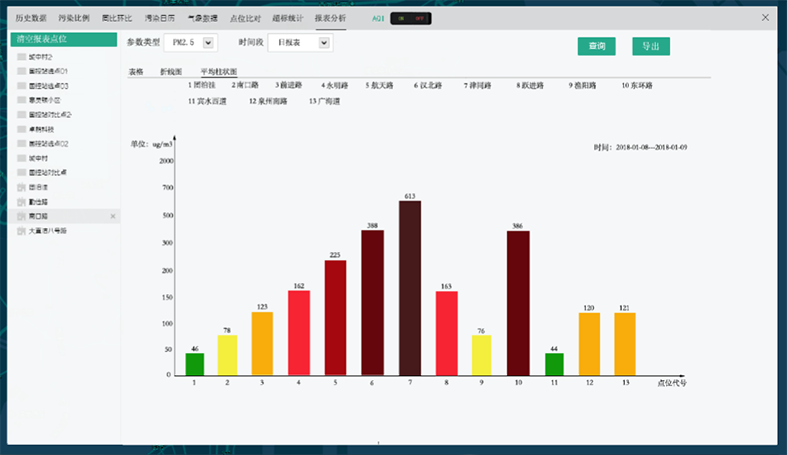Open the 污染日历 tab
787x455 pixels.
click(x=160, y=18)
